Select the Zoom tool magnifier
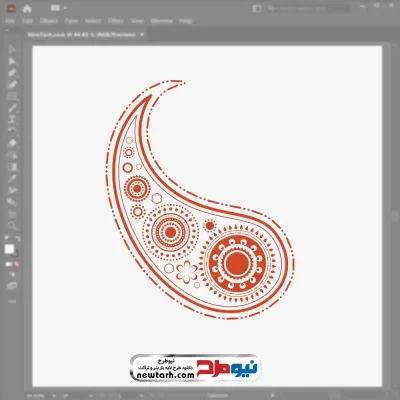The width and height of the screenshot is (400, 400). (x=12, y=226)
